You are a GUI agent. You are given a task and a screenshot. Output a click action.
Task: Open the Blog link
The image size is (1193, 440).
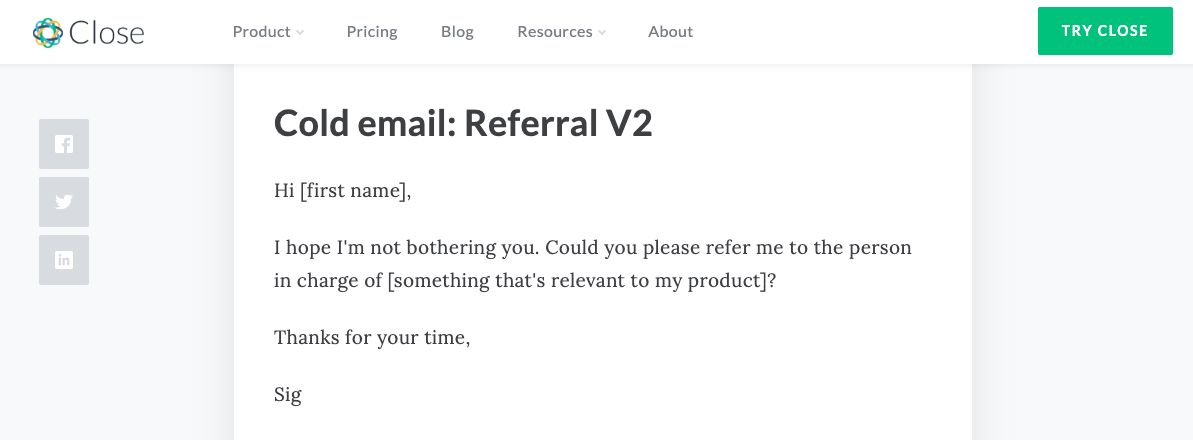457,32
